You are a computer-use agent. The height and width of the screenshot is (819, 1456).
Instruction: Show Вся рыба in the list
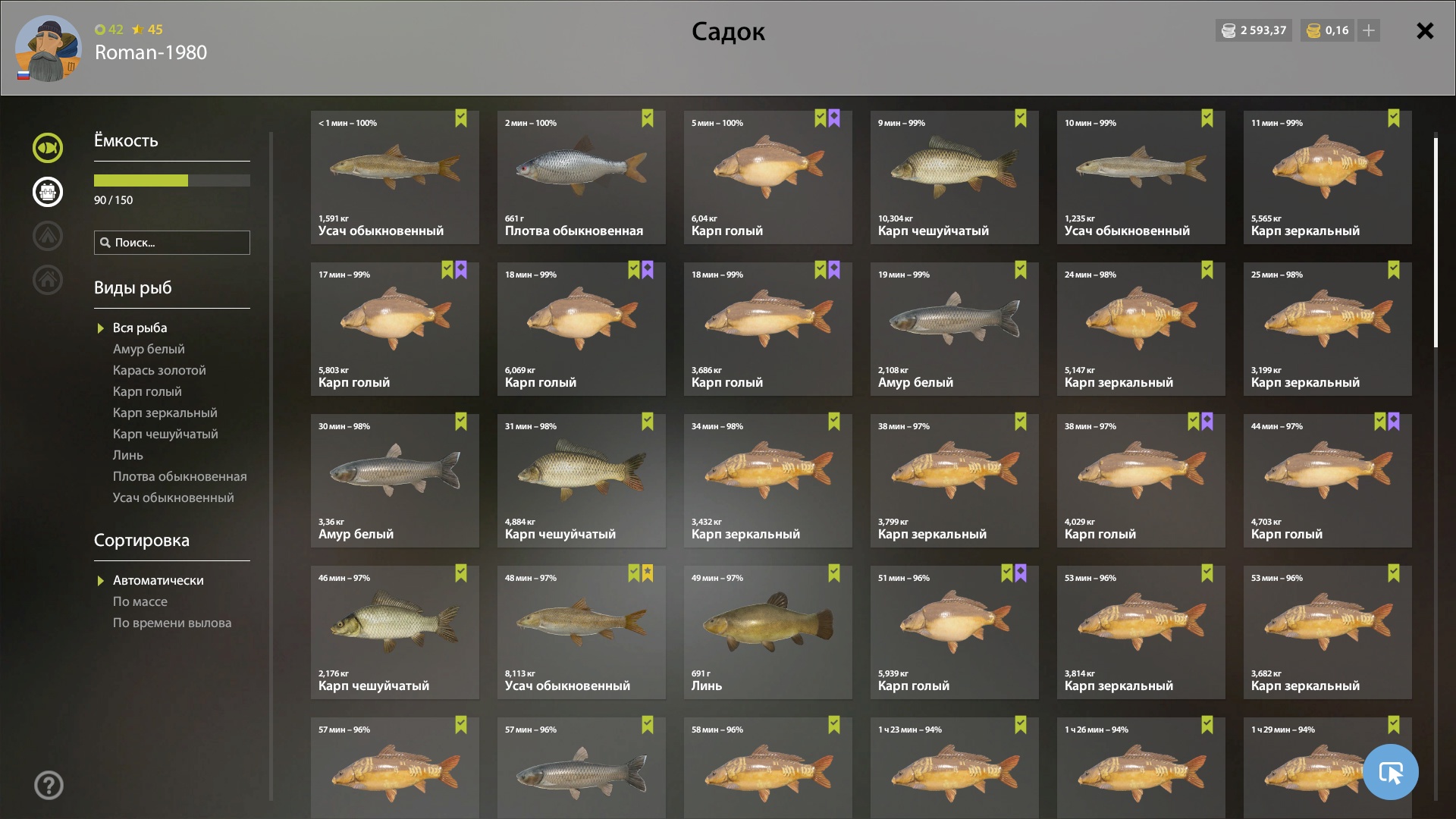tap(140, 328)
